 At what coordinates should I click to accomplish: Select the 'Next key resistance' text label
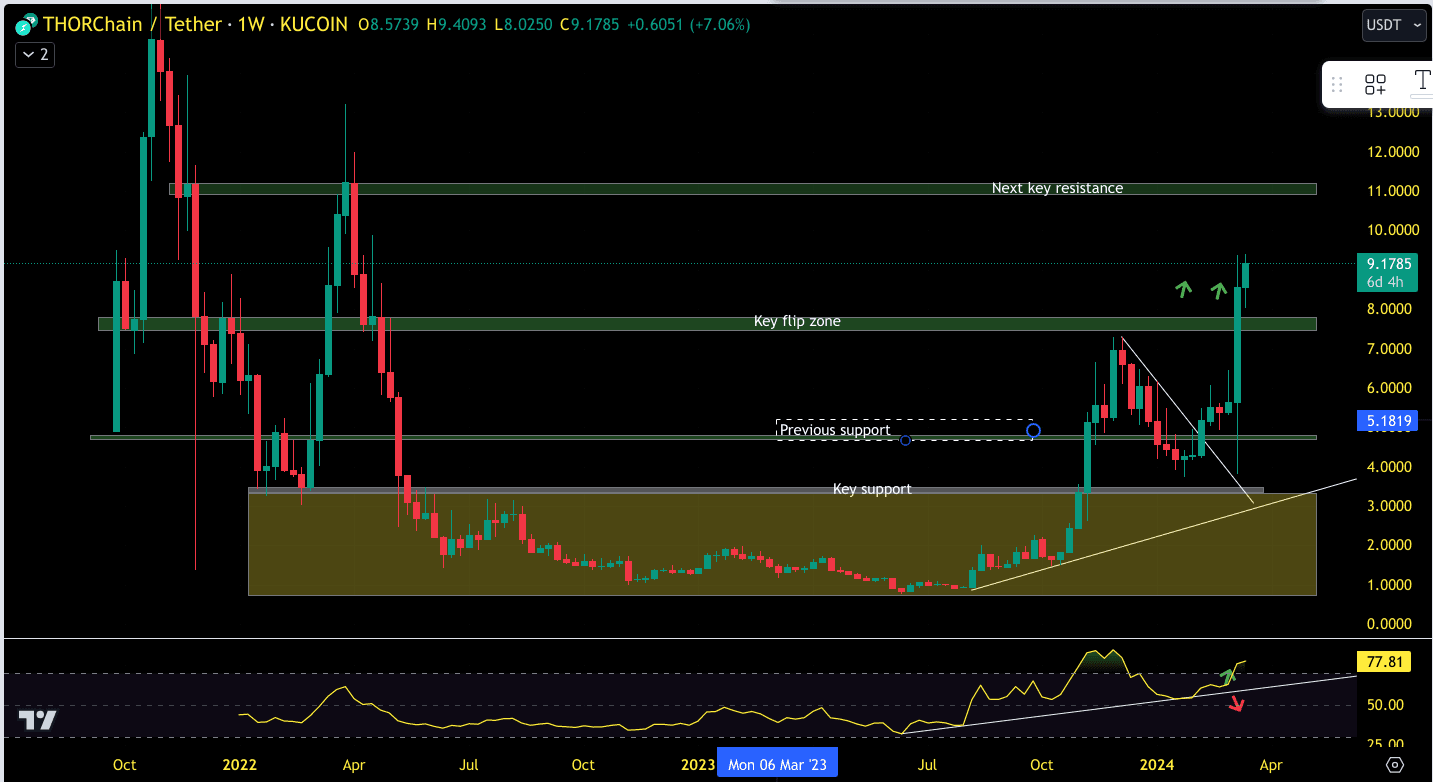pyautogui.click(x=1057, y=188)
